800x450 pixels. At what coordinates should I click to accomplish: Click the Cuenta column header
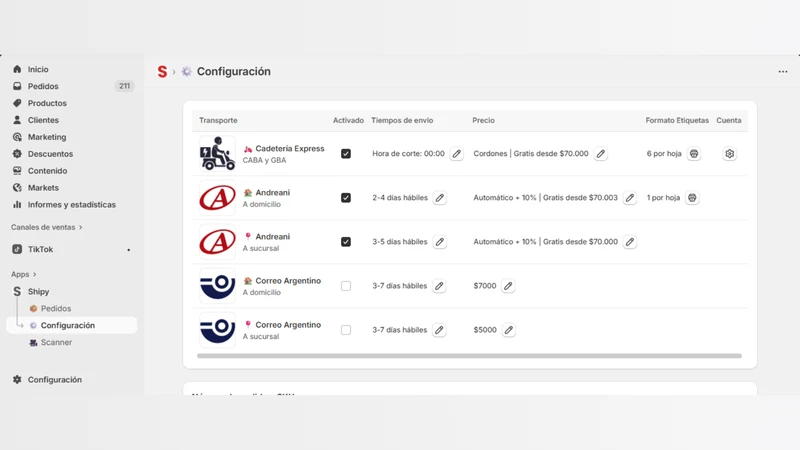pyautogui.click(x=729, y=120)
